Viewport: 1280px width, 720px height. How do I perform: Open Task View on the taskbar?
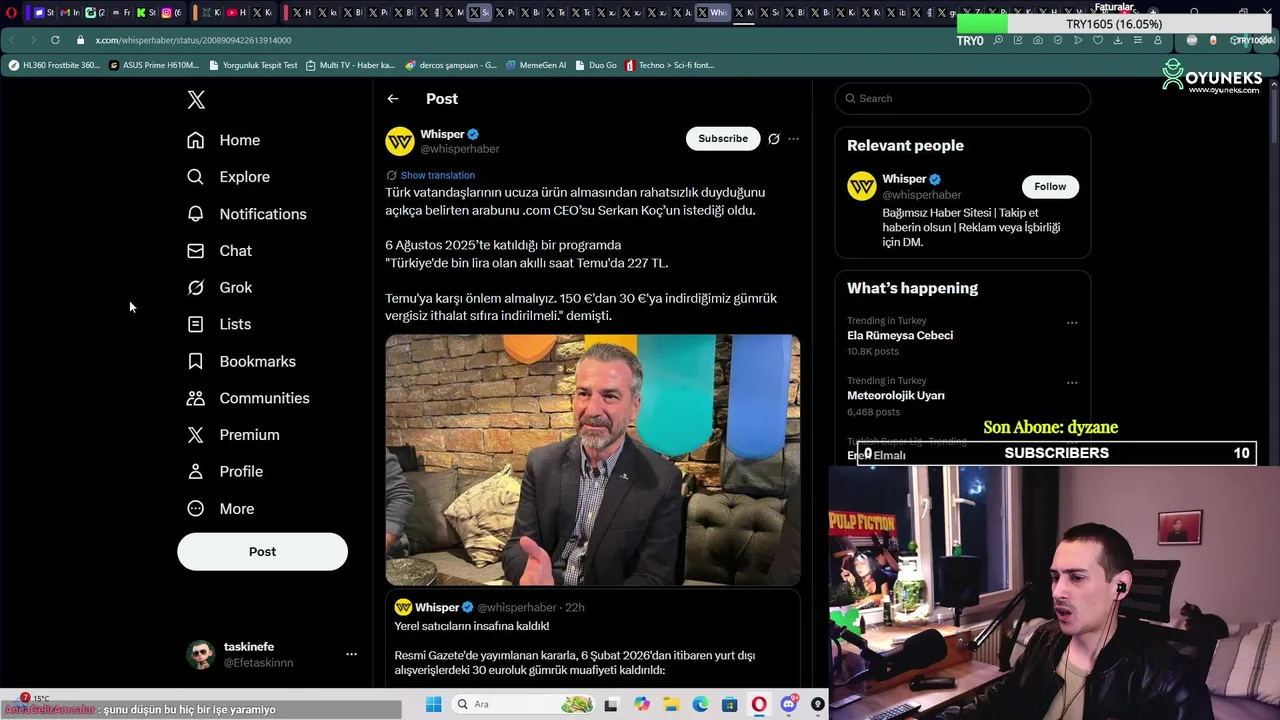(x=611, y=705)
